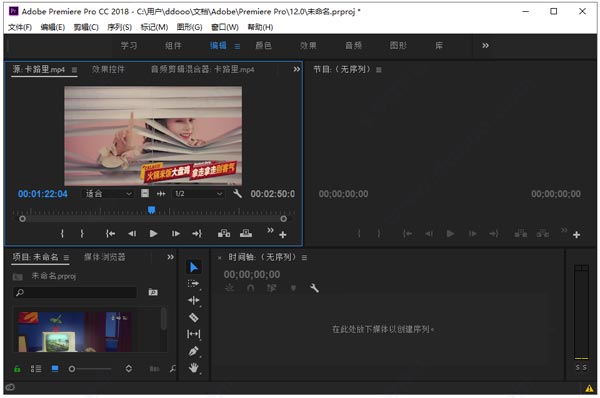Select the Ripple Edit tool

click(x=194, y=300)
